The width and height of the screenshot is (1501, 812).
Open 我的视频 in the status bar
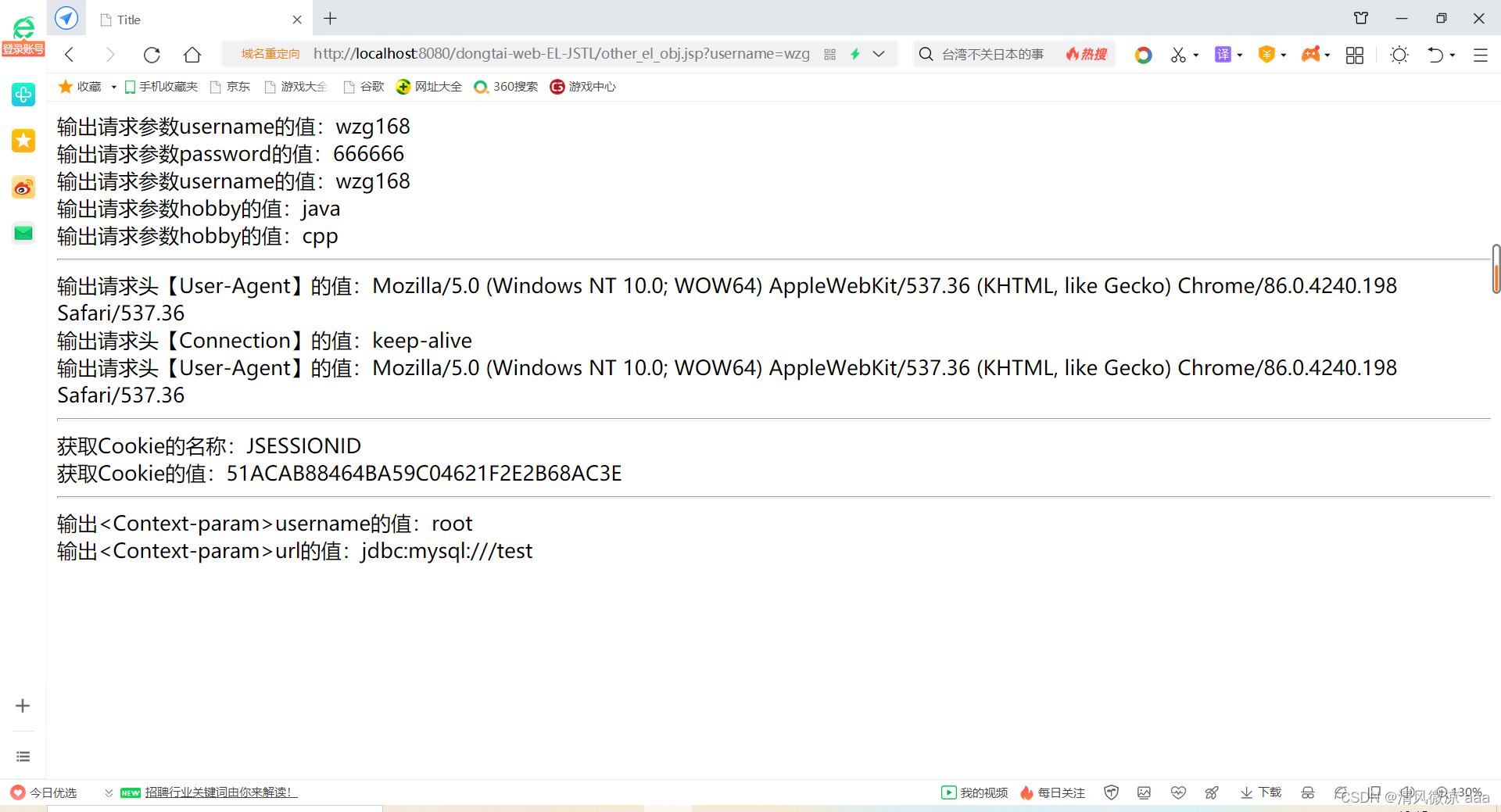pyautogui.click(x=975, y=792)
